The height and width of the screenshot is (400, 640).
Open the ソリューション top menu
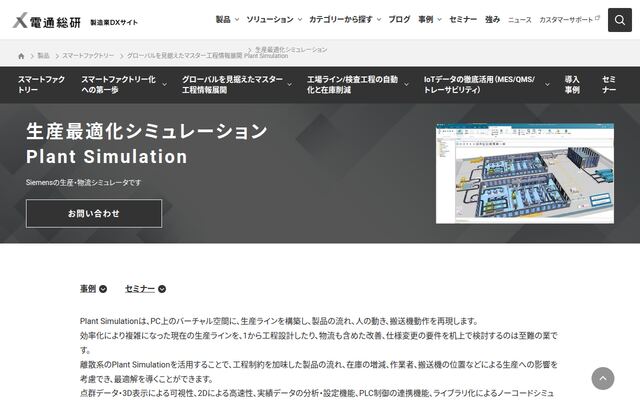click(270, 20)
